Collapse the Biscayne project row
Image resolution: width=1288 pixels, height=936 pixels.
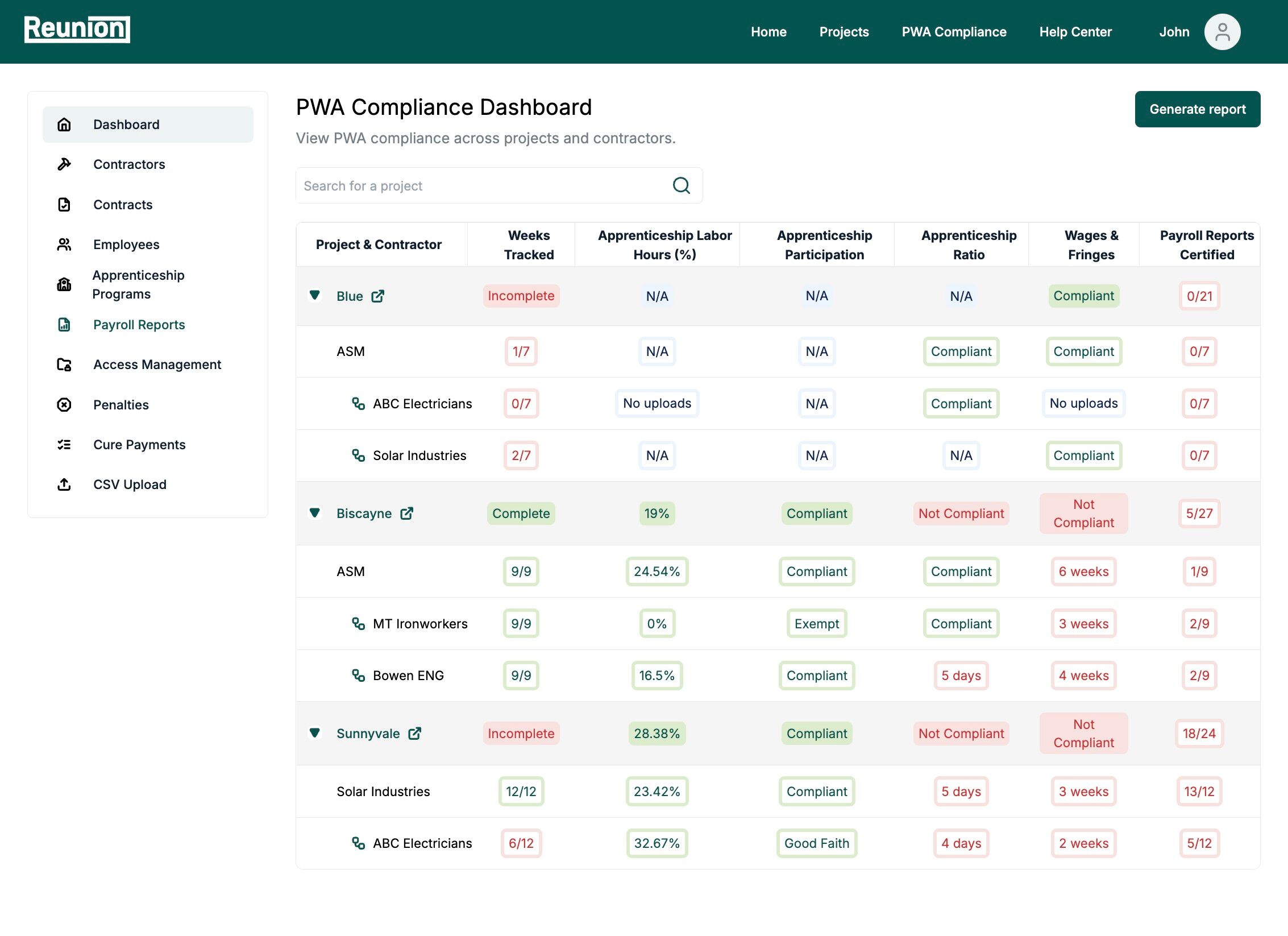point(314,513)
